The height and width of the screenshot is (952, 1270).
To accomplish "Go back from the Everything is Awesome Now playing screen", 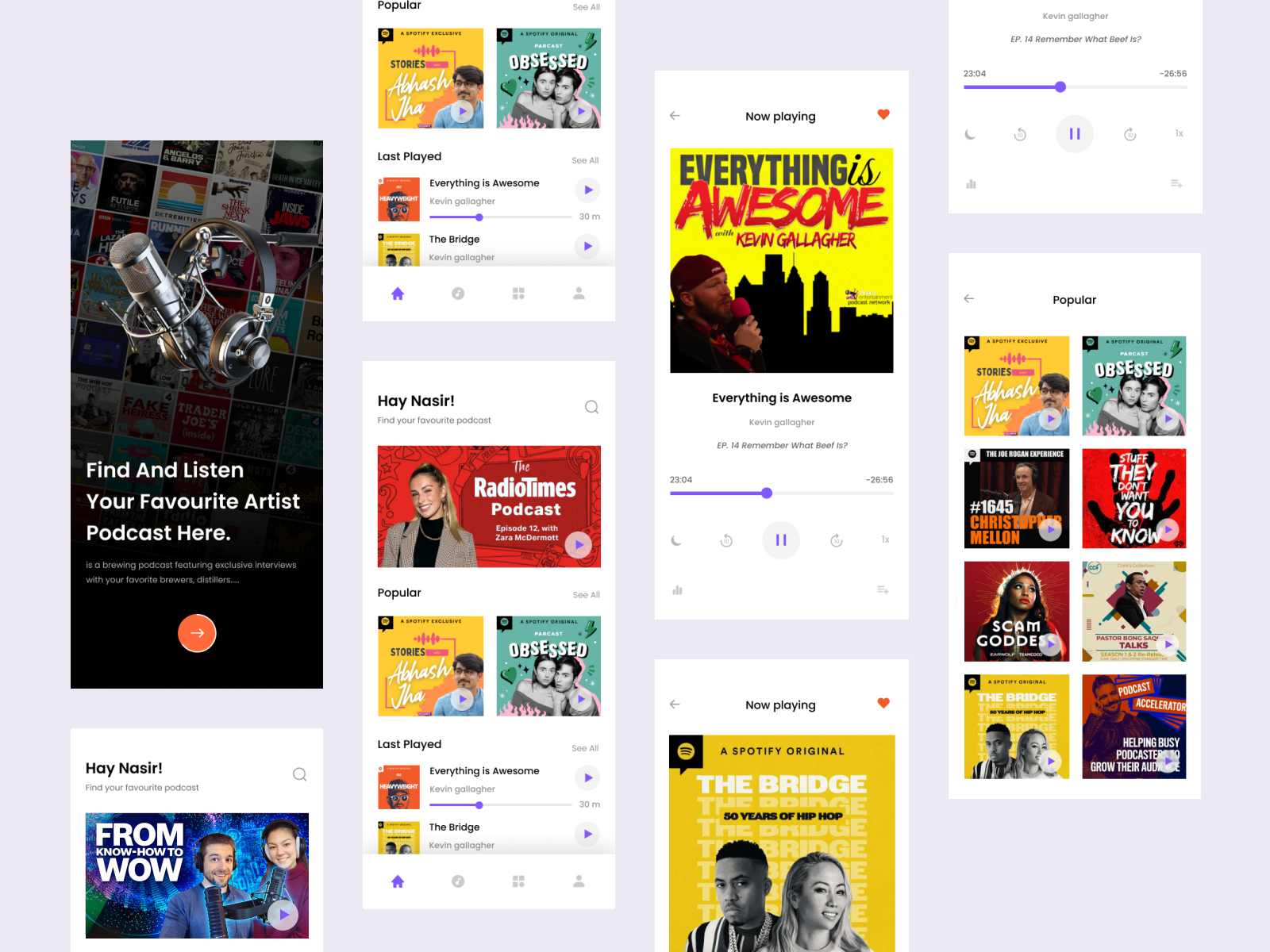I will click(x=675, y=116).
